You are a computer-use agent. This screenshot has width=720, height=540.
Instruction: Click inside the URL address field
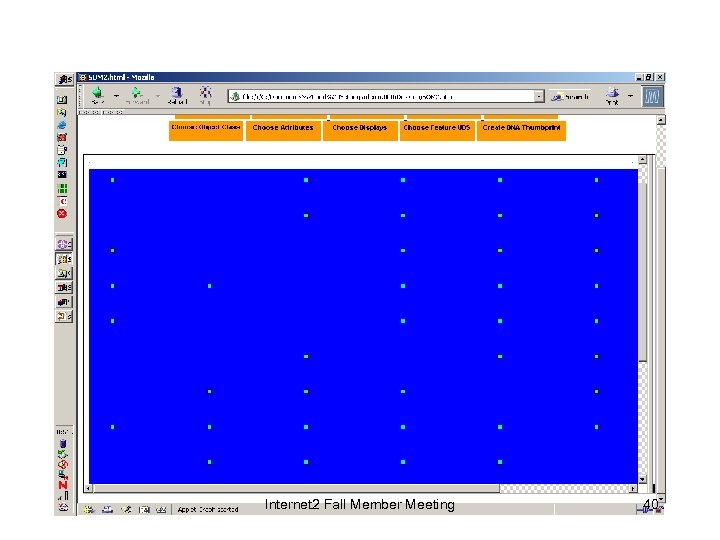point(381,96)
